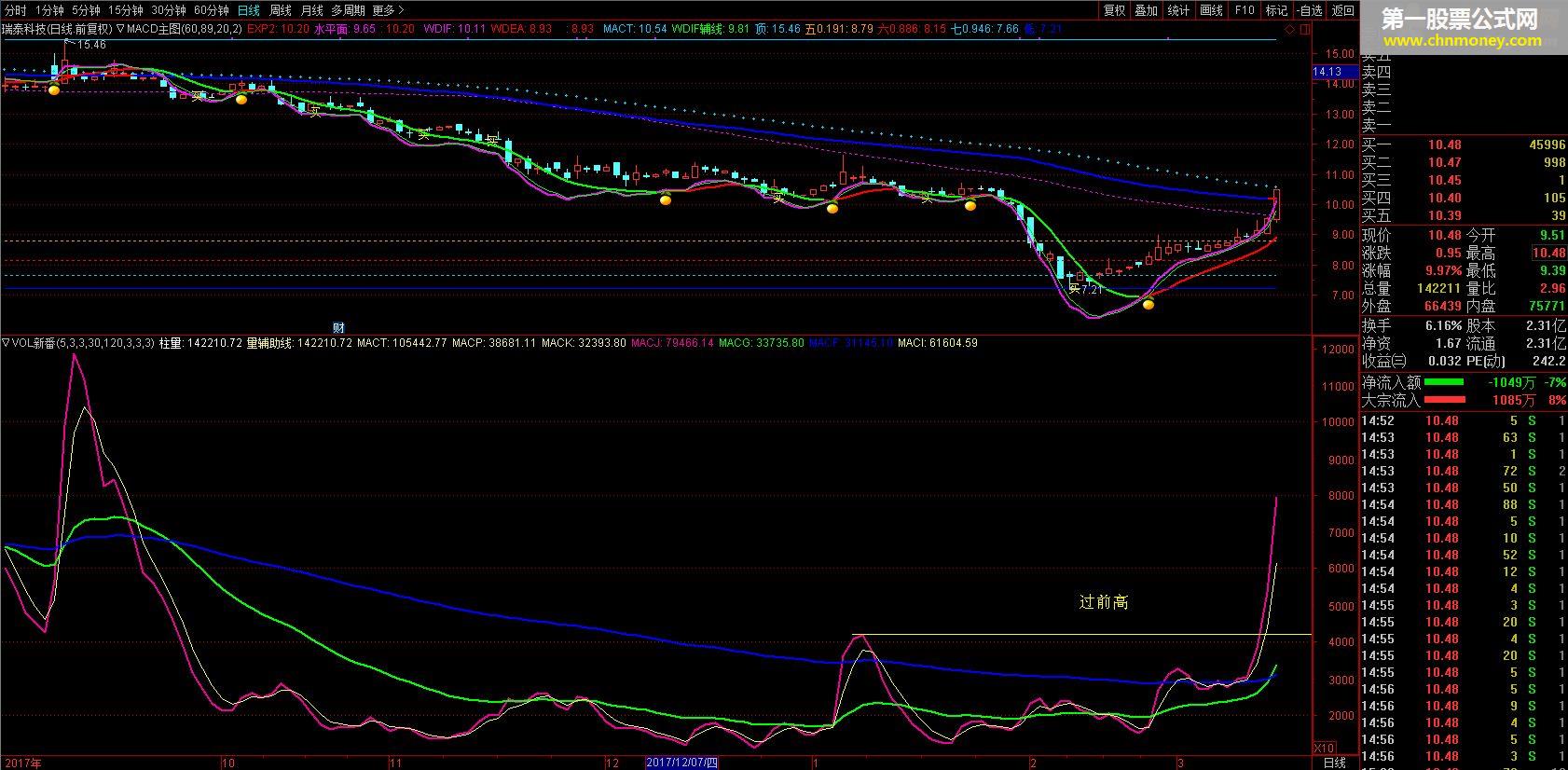Screen dimensions: 1568x770
Task: Click the 净流入额 value -1049万
Action: 1512,382
